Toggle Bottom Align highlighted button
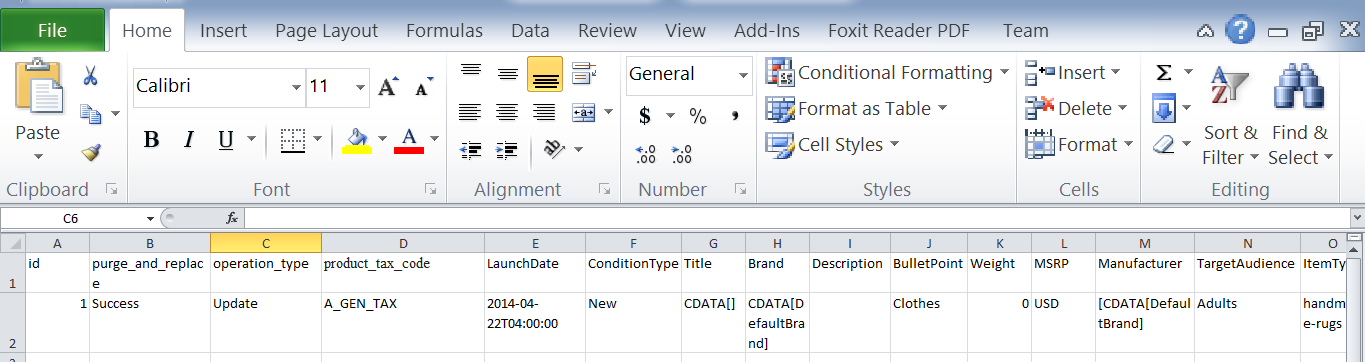1365x362 pixels. tap(545, 73)
